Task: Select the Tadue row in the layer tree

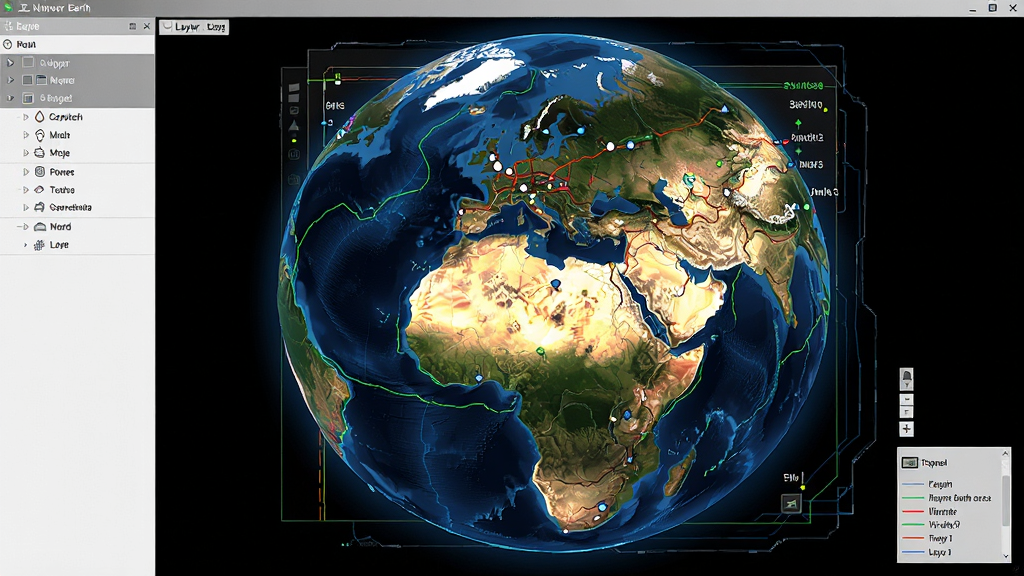Action: pyautogui.click(x=77, y=190)
